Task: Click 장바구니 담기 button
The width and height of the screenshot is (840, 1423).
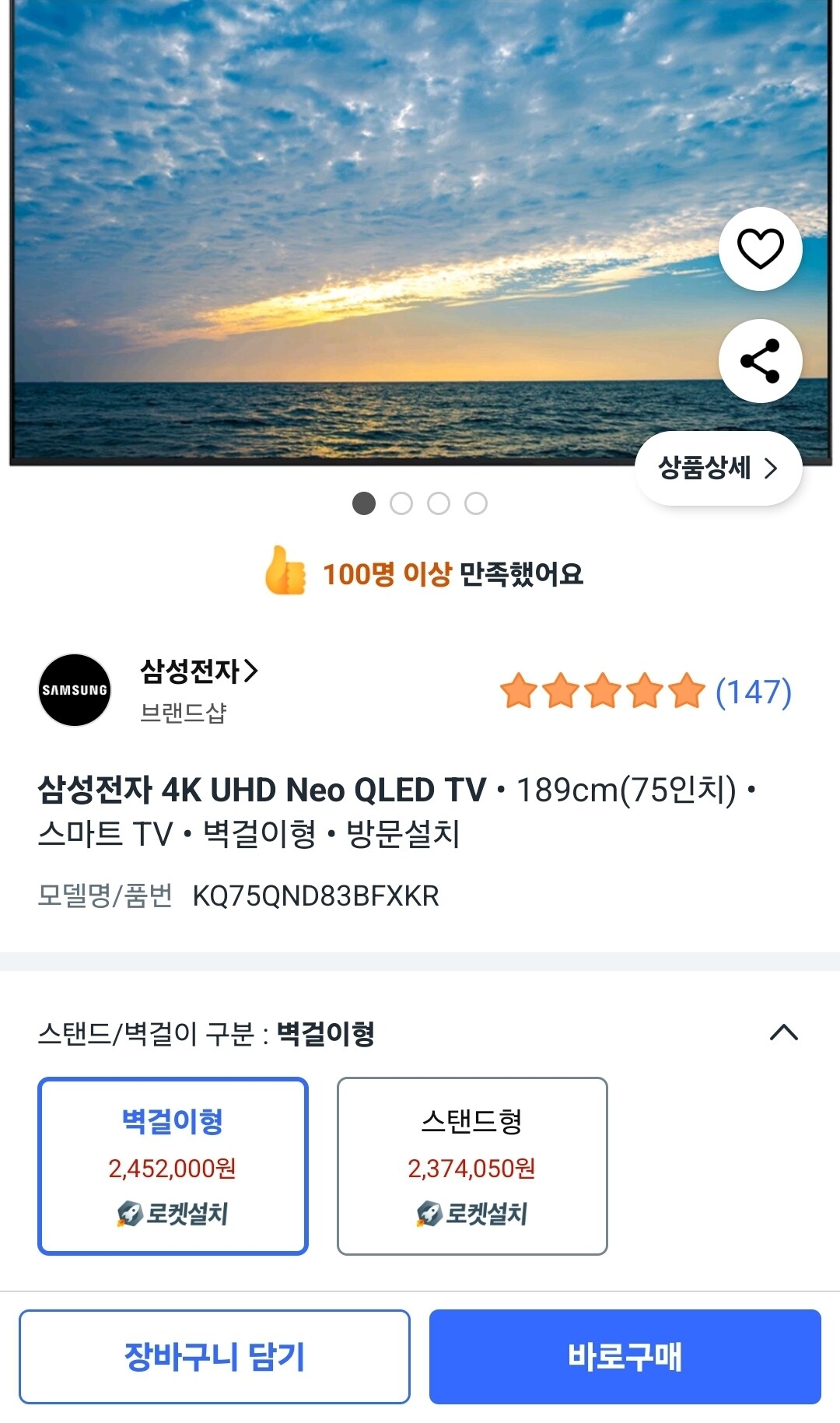Action: pos(215,1357)
